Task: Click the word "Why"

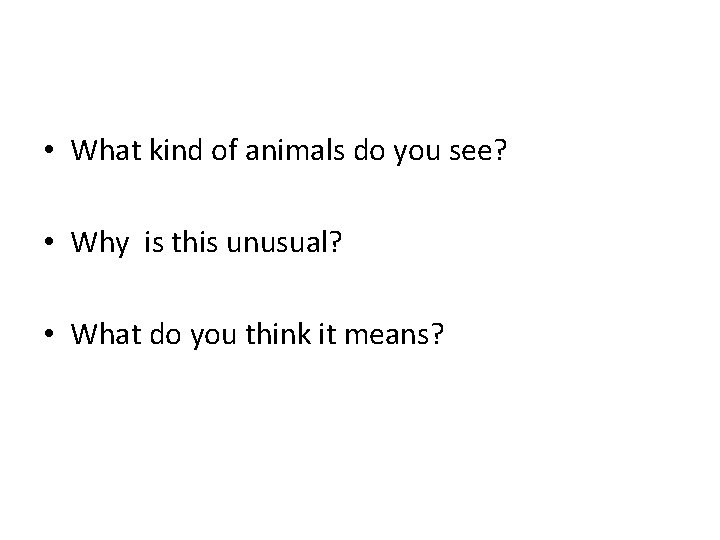Action: click(x=98, y=244)
